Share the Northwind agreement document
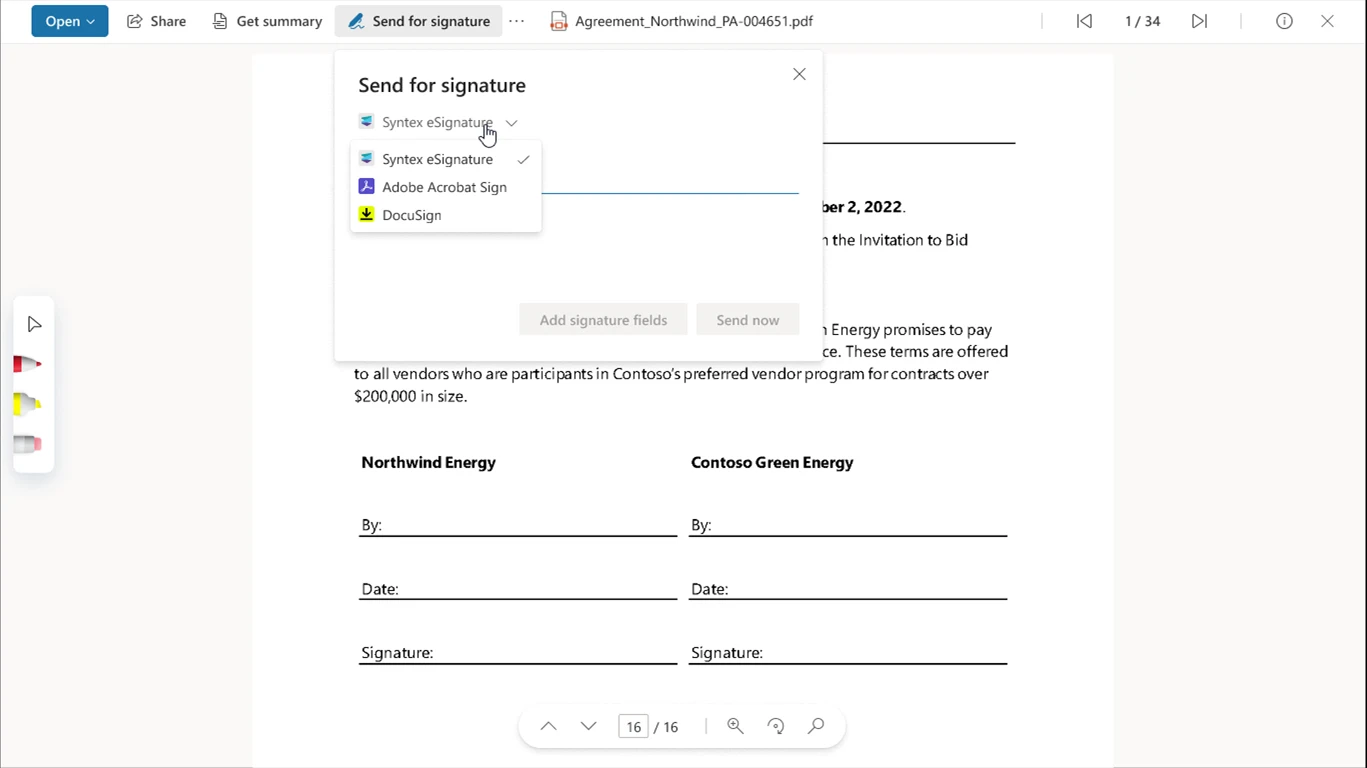Screen dimensions: 1367x768 156,20
